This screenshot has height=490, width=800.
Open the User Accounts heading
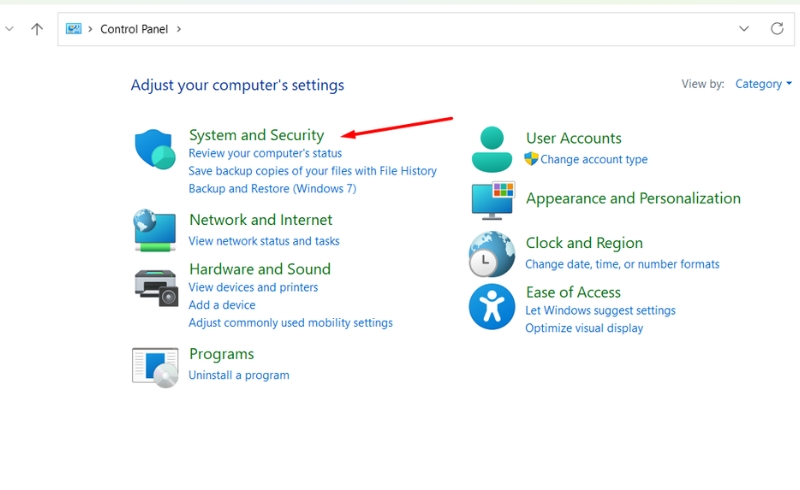pyautogui.click(x=573, y=138)
